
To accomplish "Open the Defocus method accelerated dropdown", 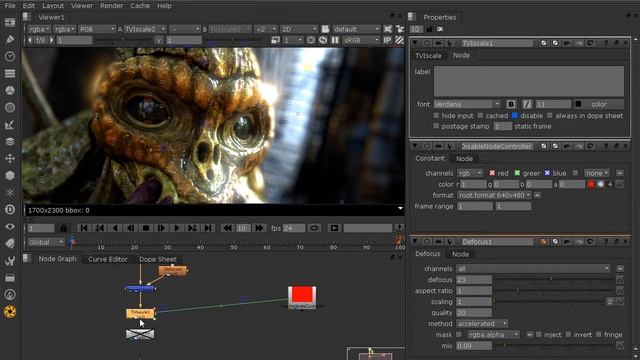I will 482,323.
